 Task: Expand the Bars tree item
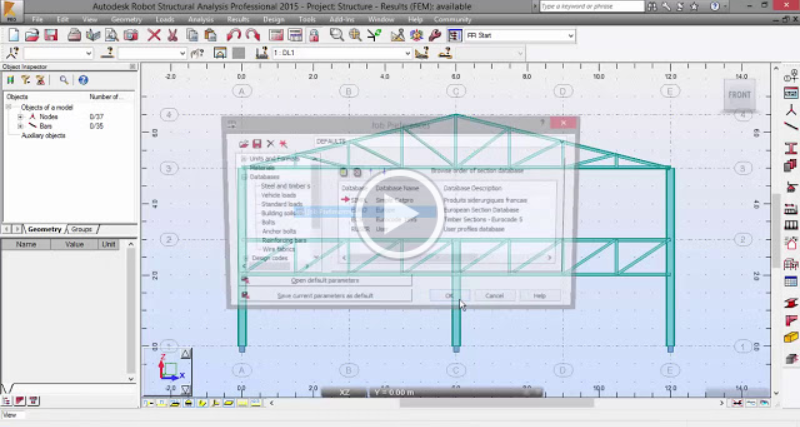(20, 126)
